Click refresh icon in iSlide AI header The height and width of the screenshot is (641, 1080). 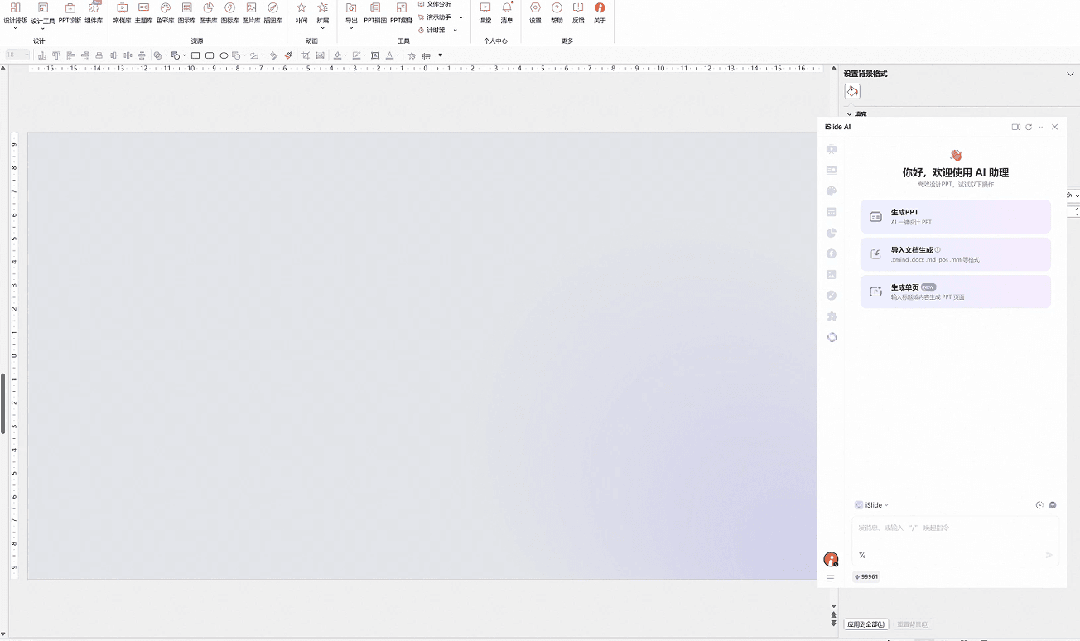click(1028, 127)
